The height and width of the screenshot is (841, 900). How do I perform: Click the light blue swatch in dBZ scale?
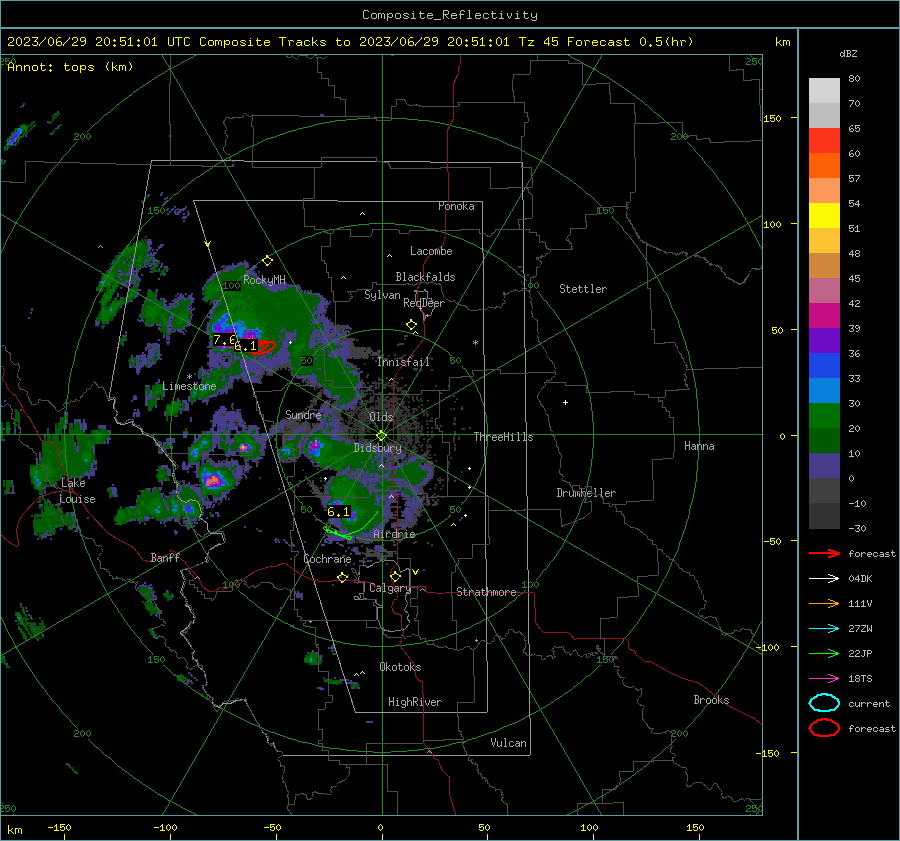pos(824,390)
